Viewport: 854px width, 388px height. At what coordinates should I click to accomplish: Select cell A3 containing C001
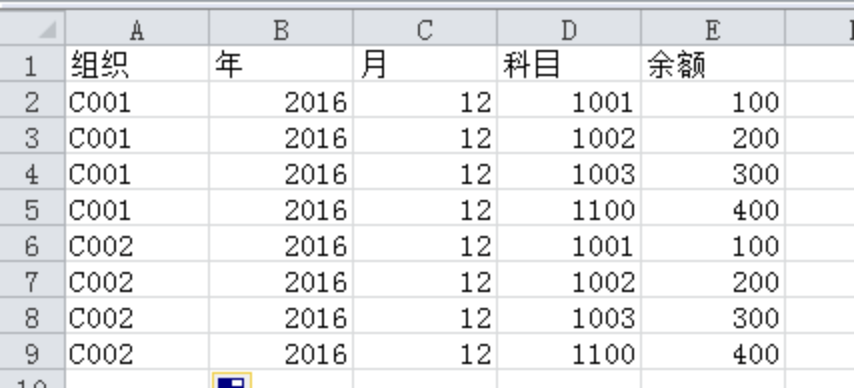(x=137, y=136)
